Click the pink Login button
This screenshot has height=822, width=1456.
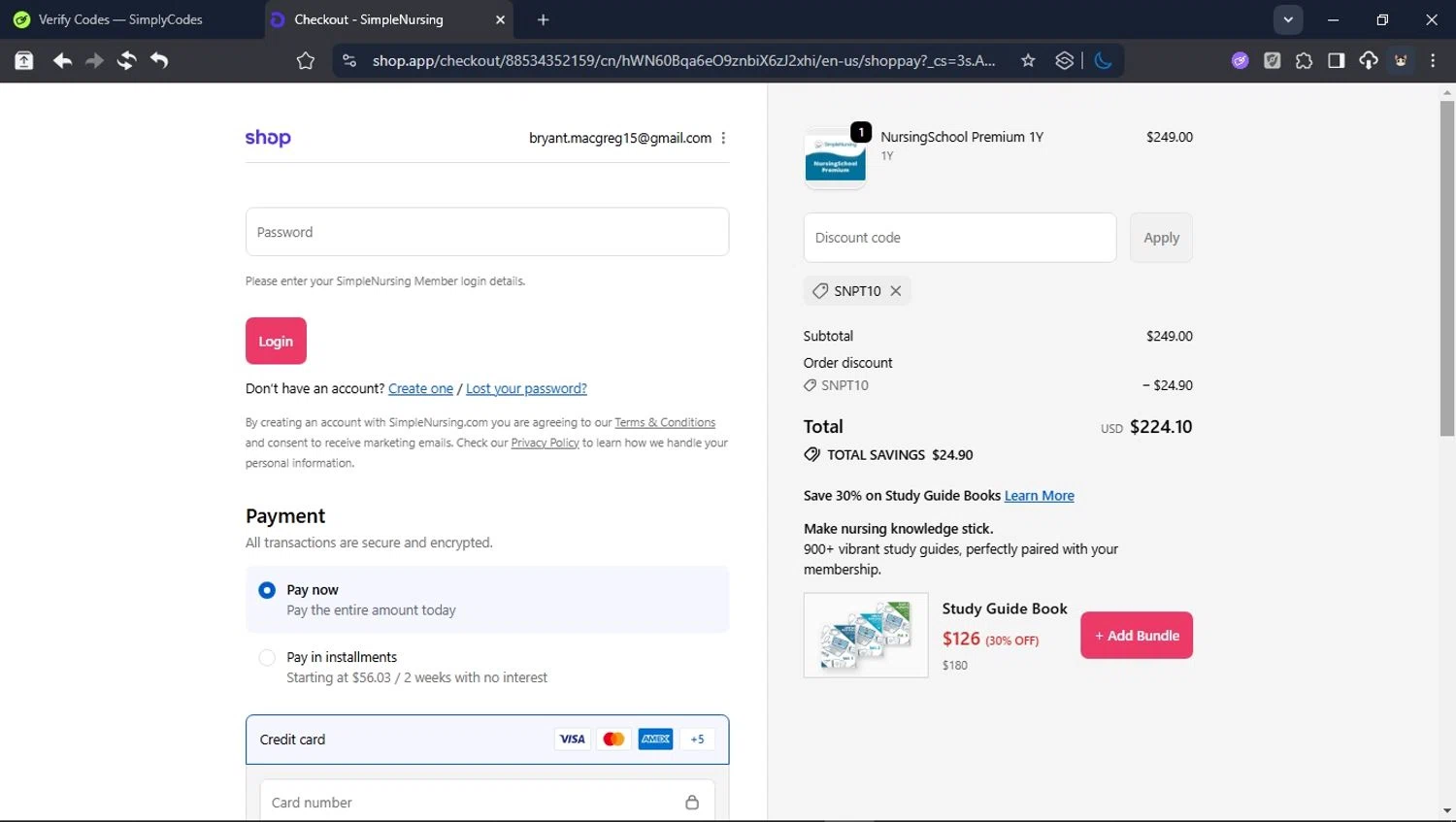[276, 341]
